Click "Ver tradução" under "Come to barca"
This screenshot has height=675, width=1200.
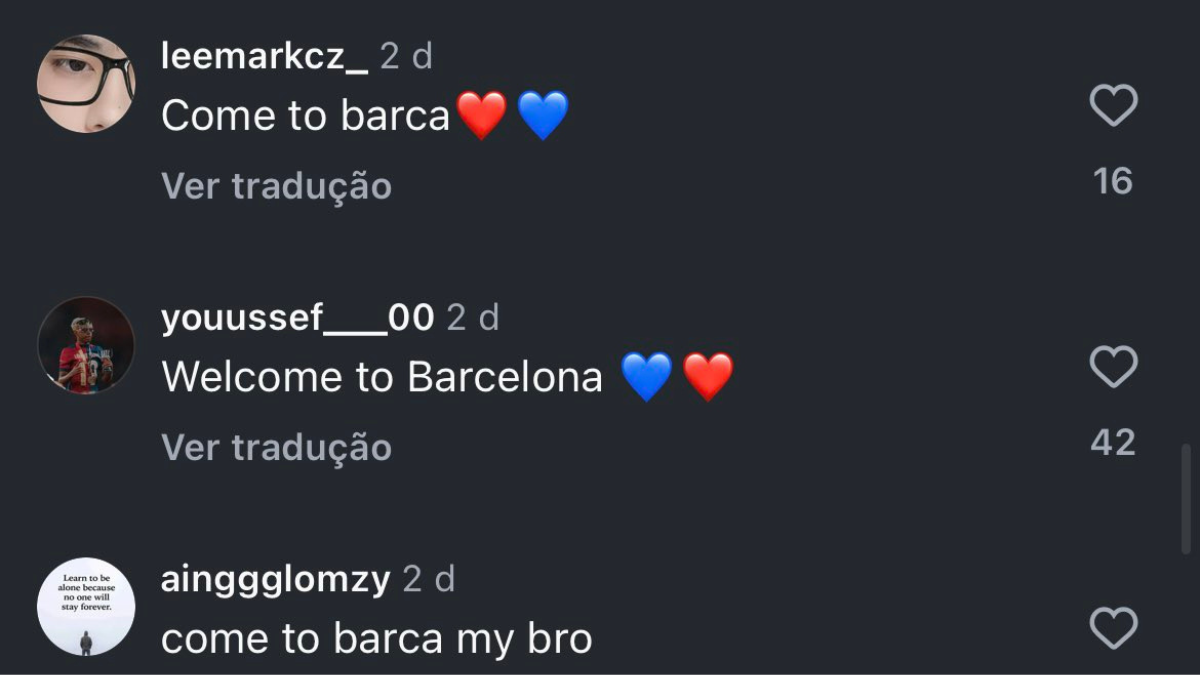pos(276,186)
